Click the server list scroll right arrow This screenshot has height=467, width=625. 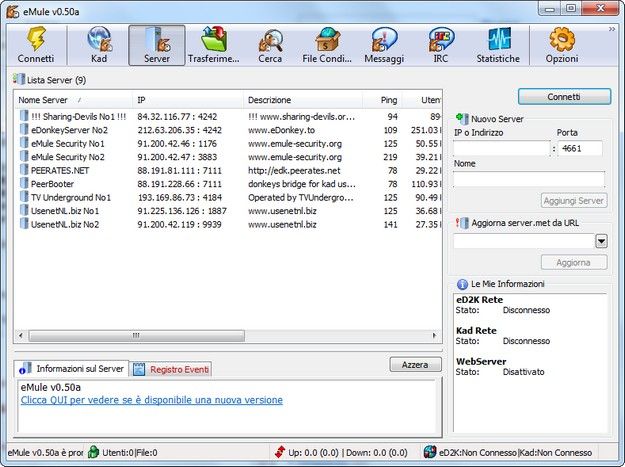434,336
